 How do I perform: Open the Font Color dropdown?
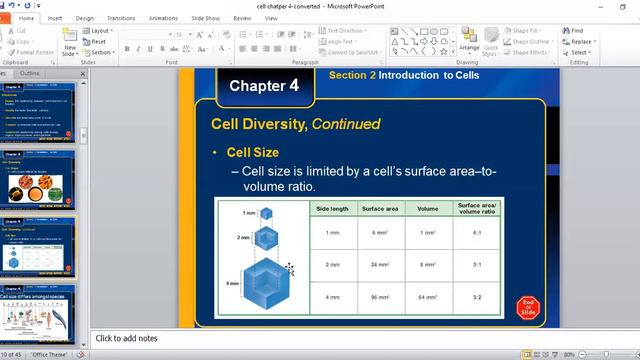tap(223, 49)
